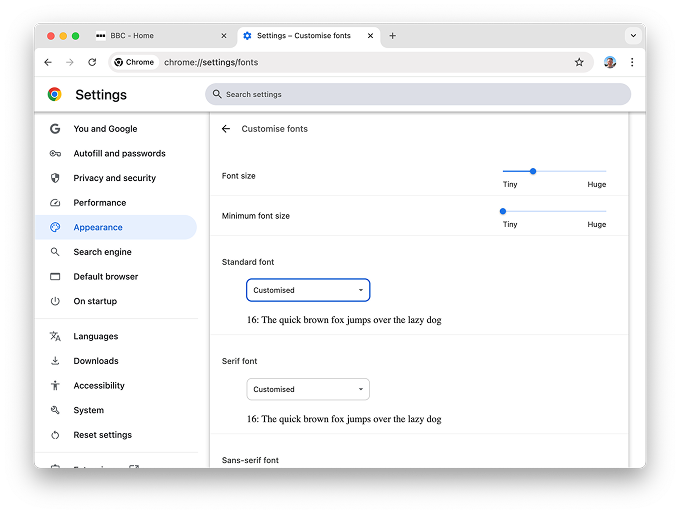
Task: Open the Serif font dropdown
Action: 308,390
